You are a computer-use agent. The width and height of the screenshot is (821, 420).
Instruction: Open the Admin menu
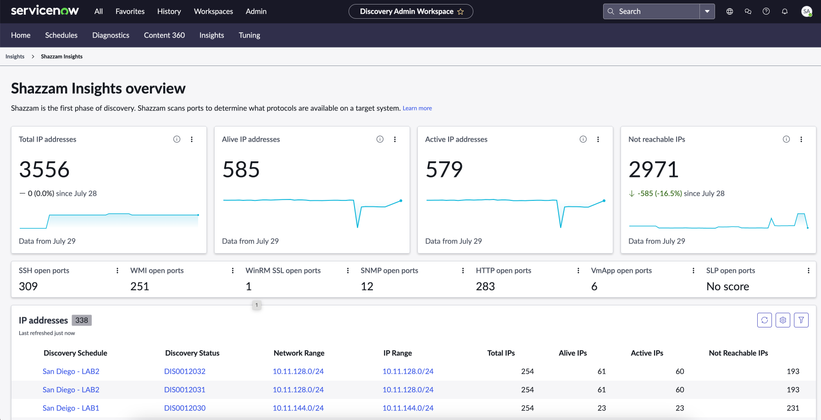[256, 12]
